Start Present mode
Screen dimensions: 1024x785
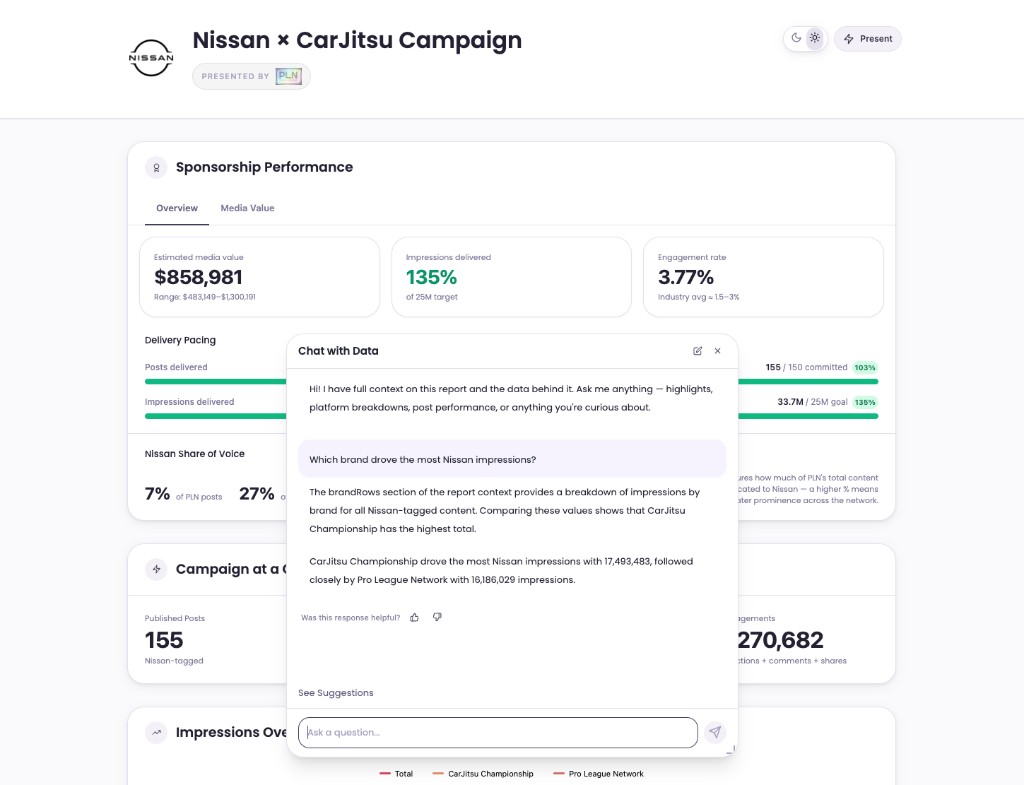point(867,39)
